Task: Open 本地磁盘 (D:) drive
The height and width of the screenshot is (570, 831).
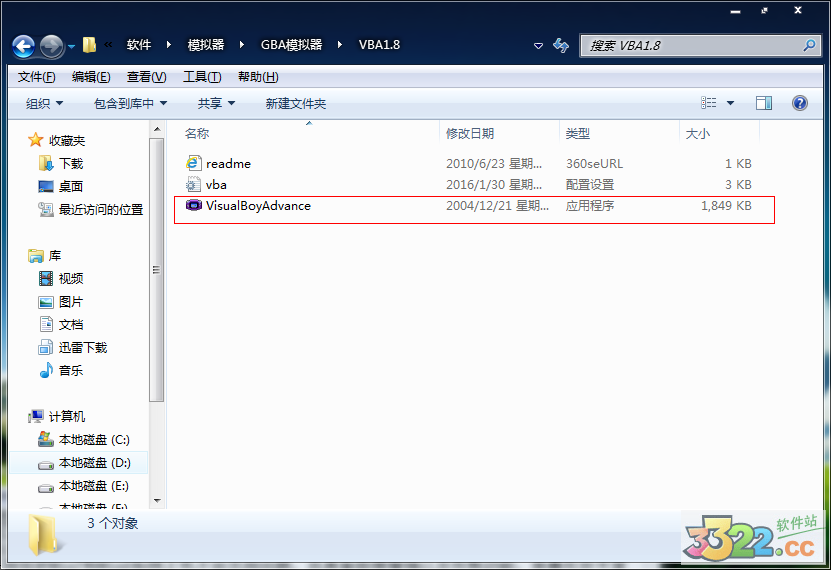Action: [94, 463]
